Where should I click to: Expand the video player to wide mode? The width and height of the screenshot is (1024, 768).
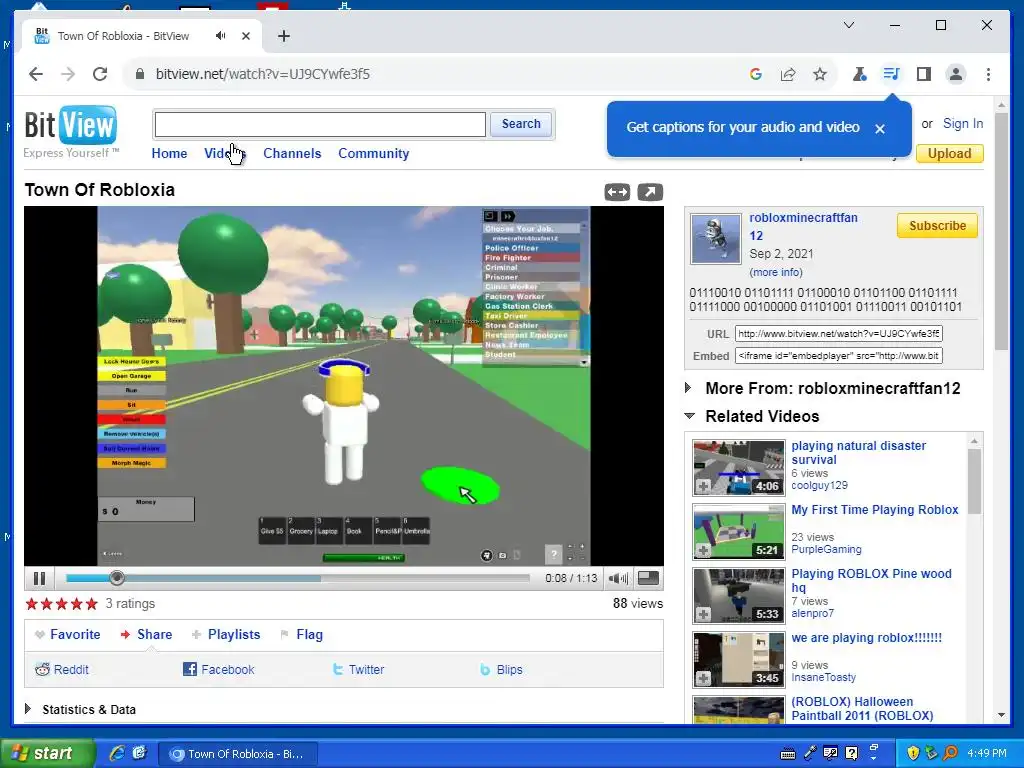click(617, 192)
